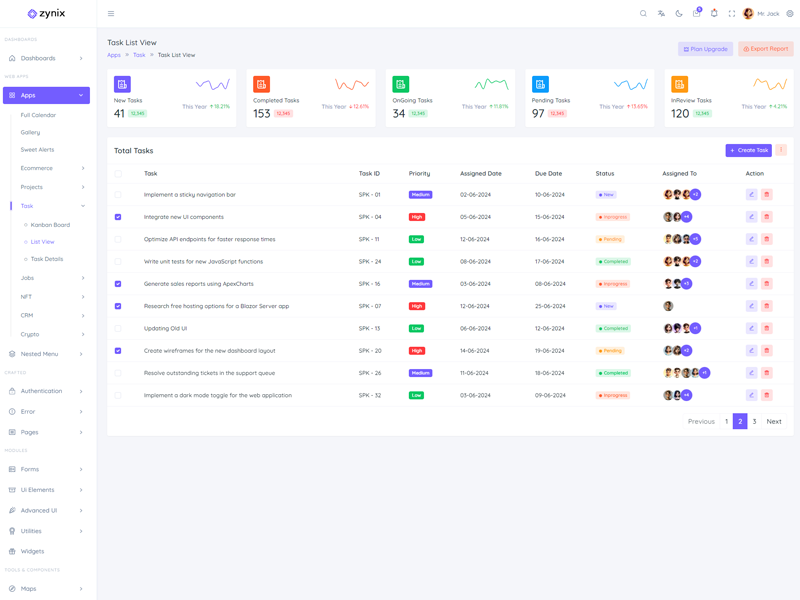Click hamburger icon to collapse sidebar
800x600 pixels.
coord(111,14)
